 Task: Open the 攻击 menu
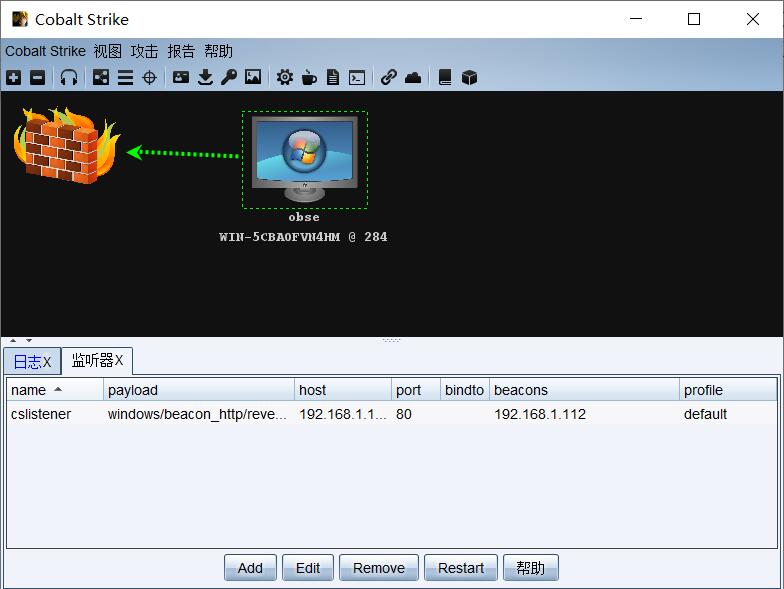[x=144, y=51]
